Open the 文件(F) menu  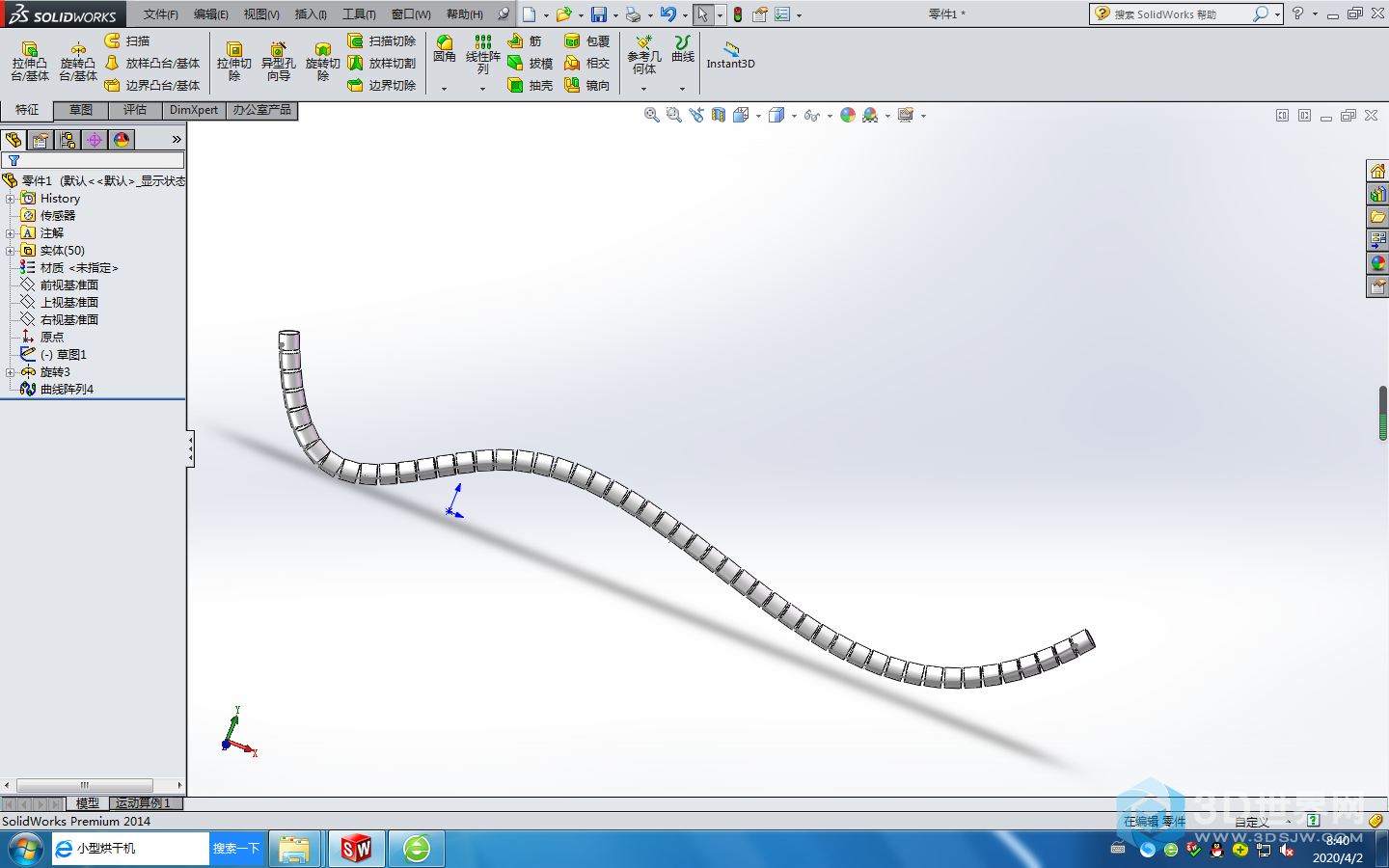(161, 14)
